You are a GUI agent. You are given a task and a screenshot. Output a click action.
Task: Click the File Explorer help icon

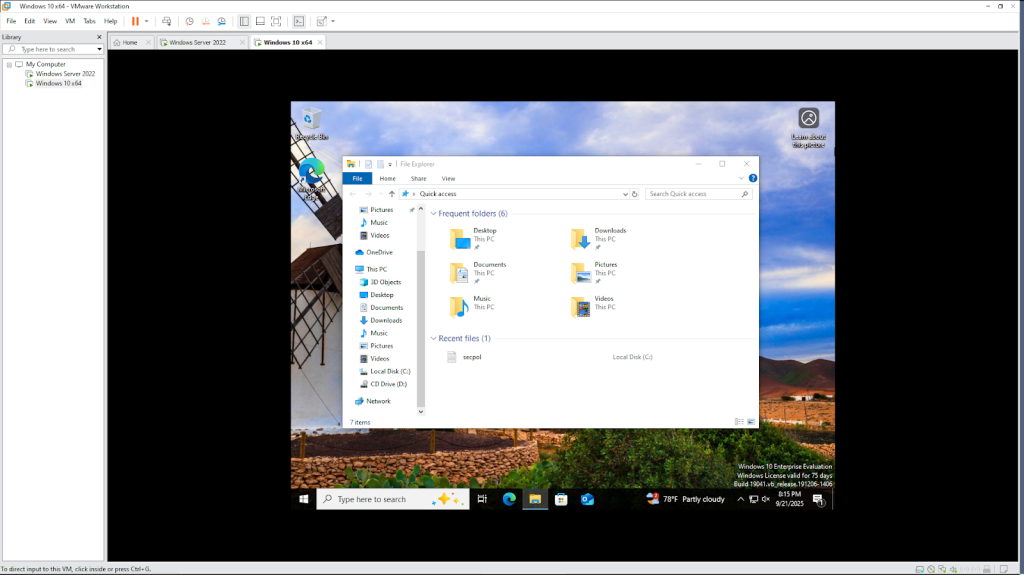click(x=751, y=178)
